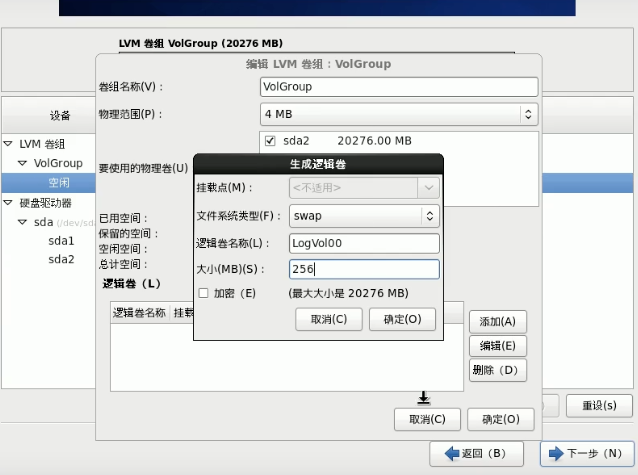Collapse the sda drive tree node
This screenshot has width=638, height=475.
coord(22,222)
